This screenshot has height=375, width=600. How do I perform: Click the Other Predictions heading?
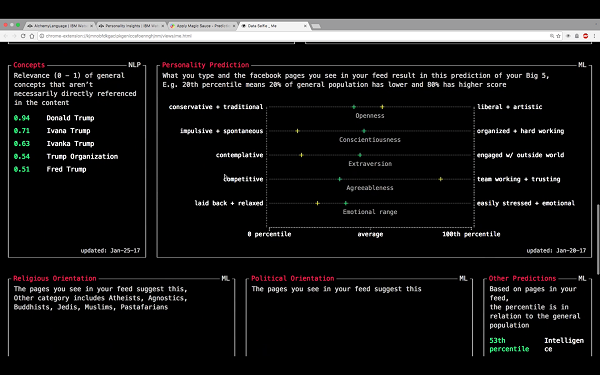[x=522, y=278]
